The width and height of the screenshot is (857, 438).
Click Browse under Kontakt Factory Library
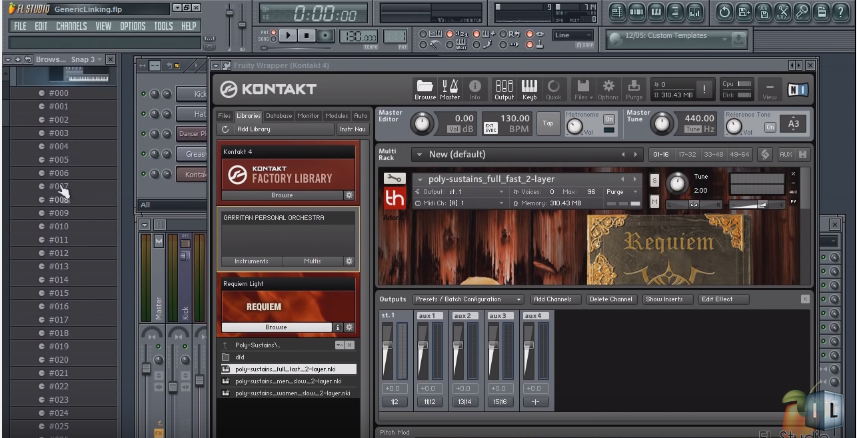[x=282, y=195]
